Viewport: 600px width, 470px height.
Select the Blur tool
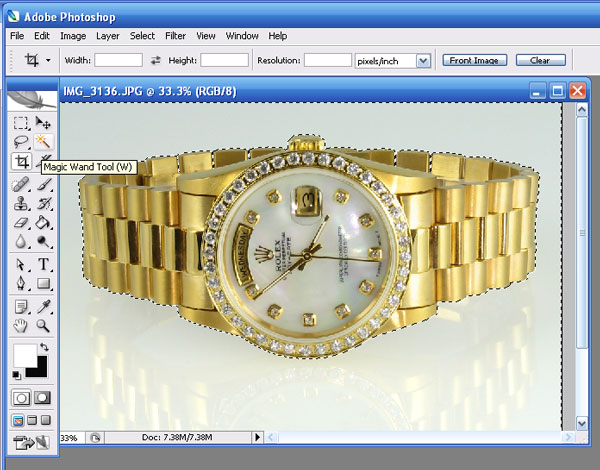pos(21,242)
